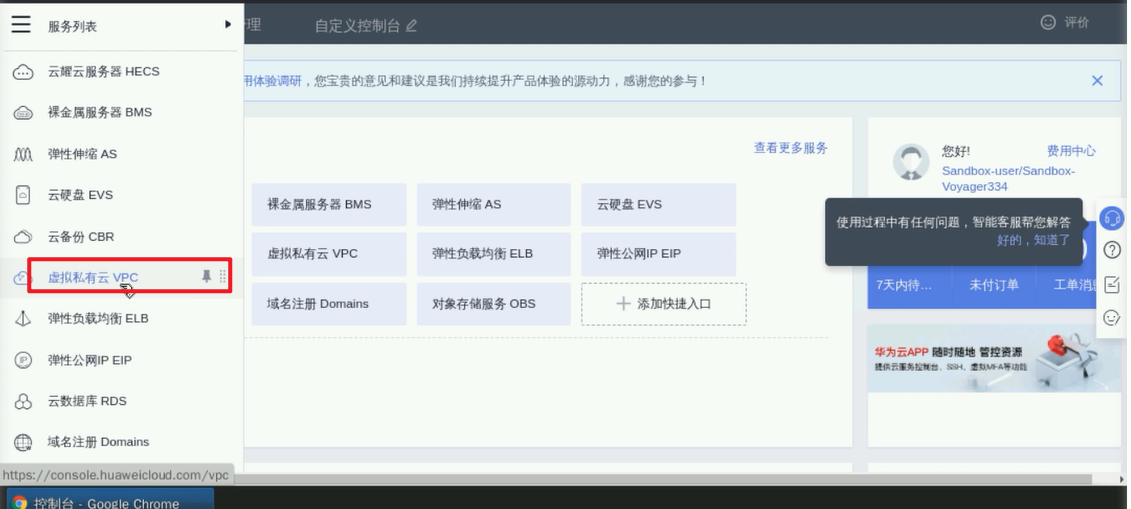Click 评价 text in the header
Image resolution: width=1131 pixels, height=509 pixels.
(x=1076, y=22)
